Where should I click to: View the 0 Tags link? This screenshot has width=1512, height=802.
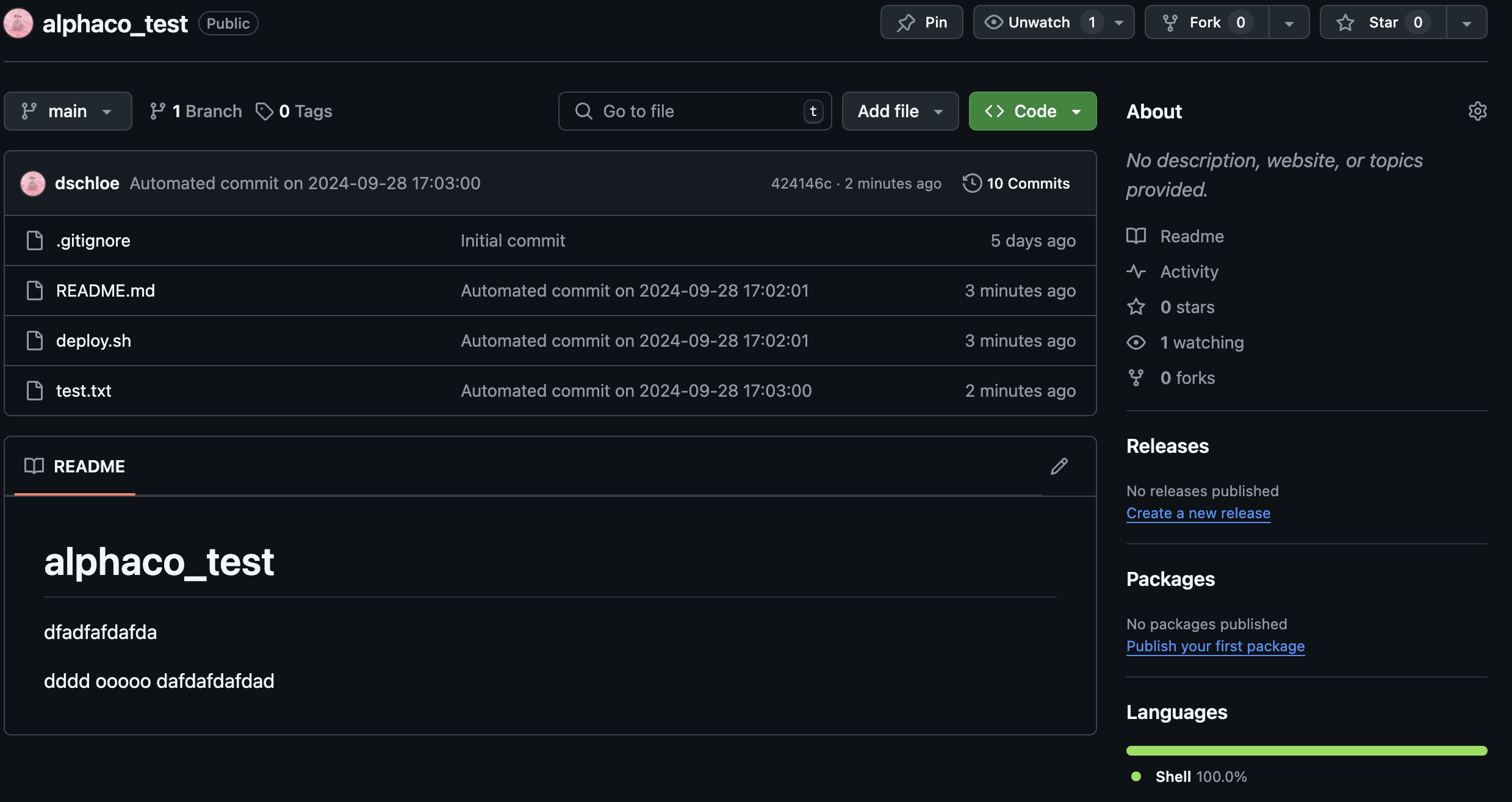(x=293, y=111)
